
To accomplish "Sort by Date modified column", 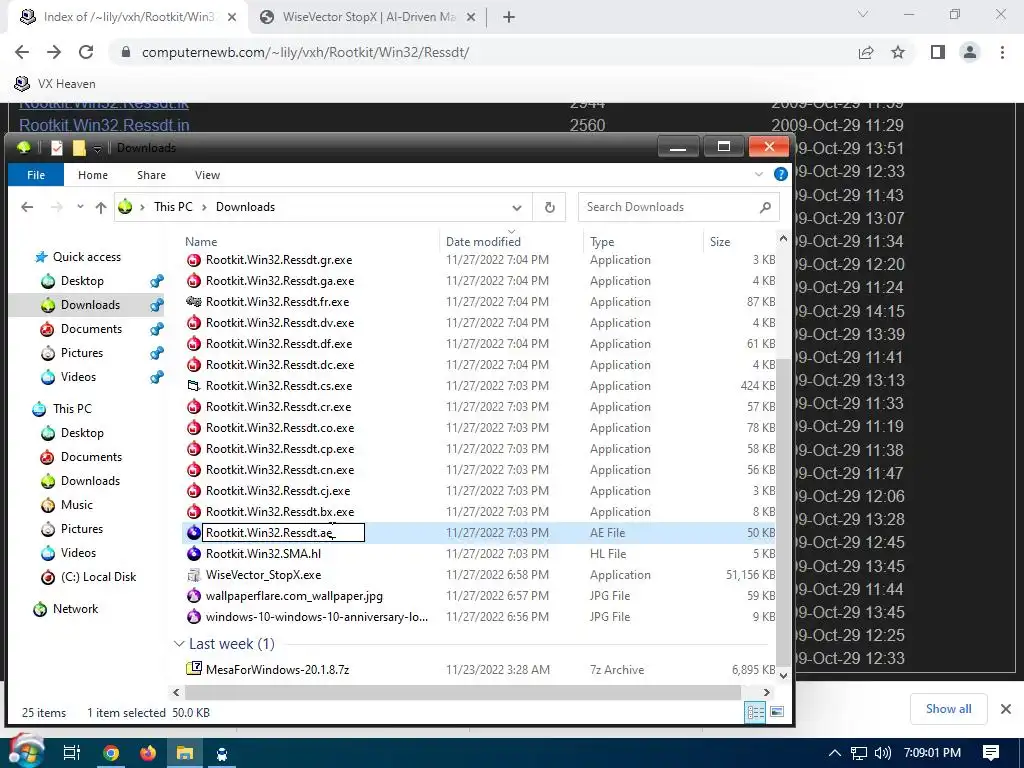I will pyautogui.click(x=483, y=242).
